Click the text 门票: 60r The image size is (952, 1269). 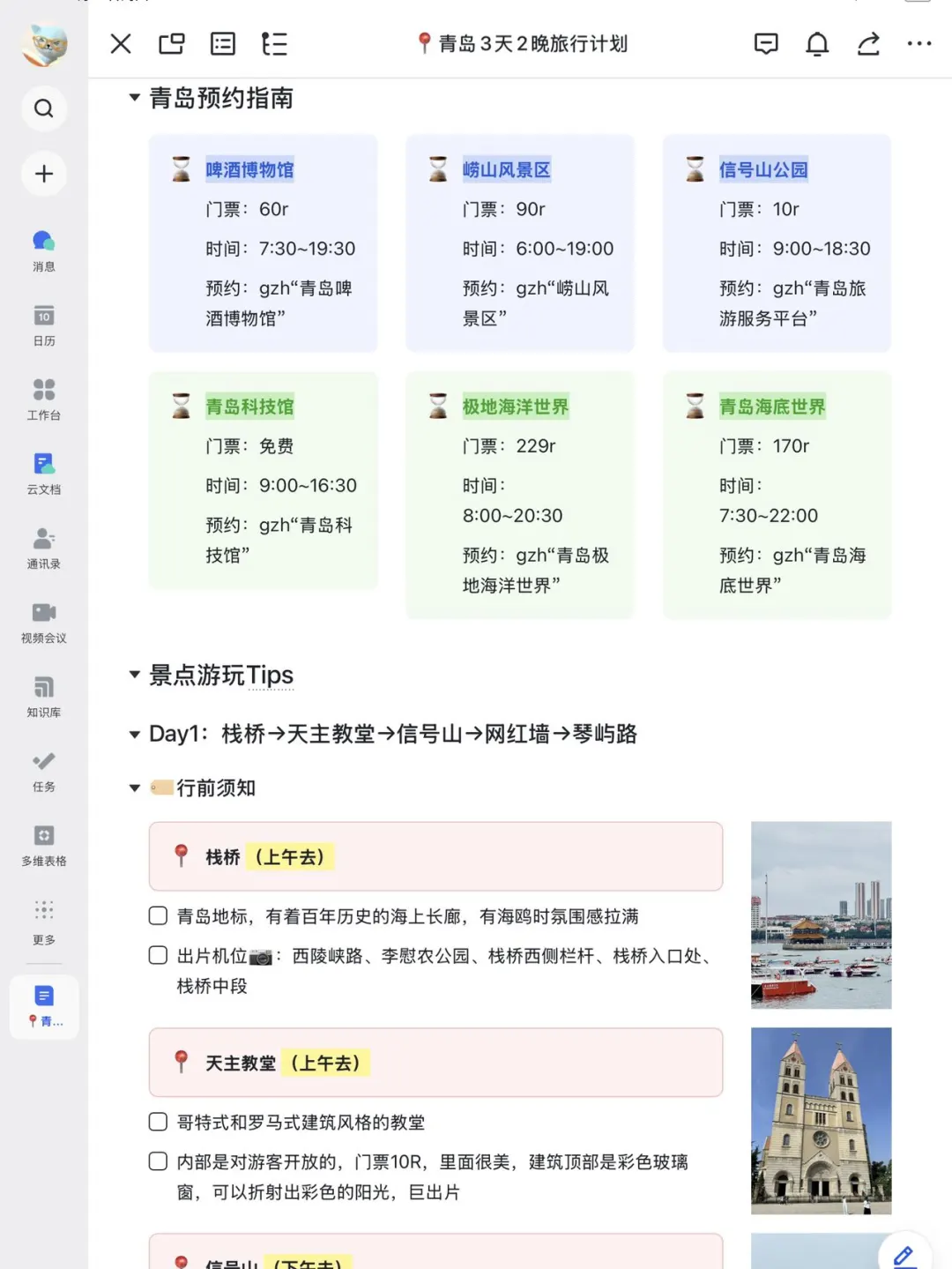pyautogui.click(x=247, y=209)
